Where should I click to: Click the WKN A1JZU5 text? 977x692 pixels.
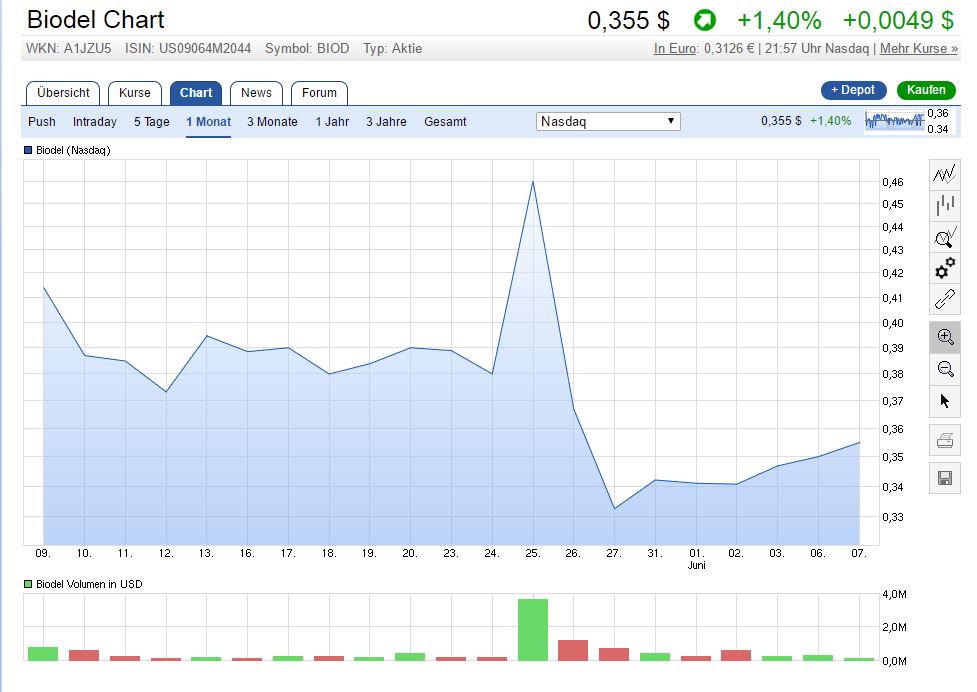pyautogui.click(x=69, y=49)
